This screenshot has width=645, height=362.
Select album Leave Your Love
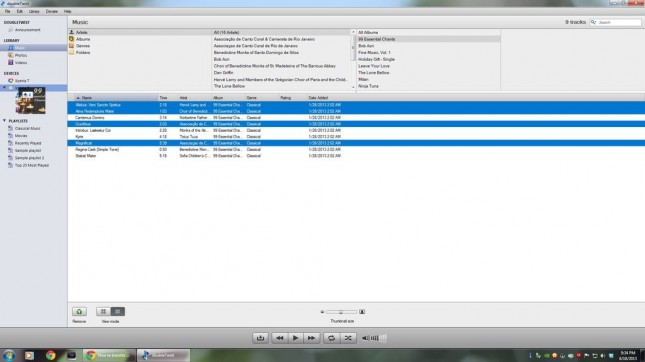tap(374, 66)
